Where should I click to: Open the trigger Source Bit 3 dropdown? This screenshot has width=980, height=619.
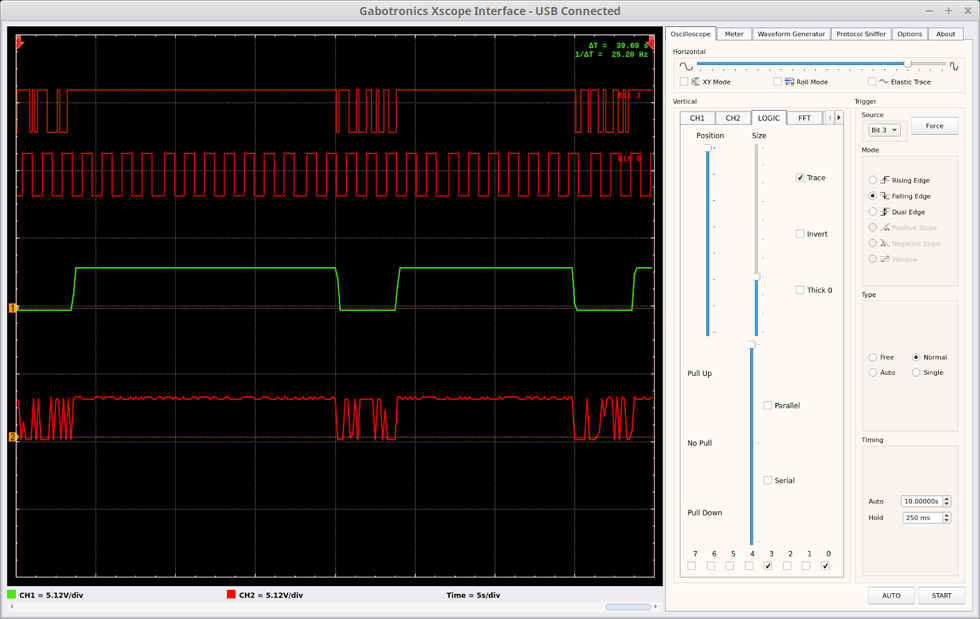(884, 130)
